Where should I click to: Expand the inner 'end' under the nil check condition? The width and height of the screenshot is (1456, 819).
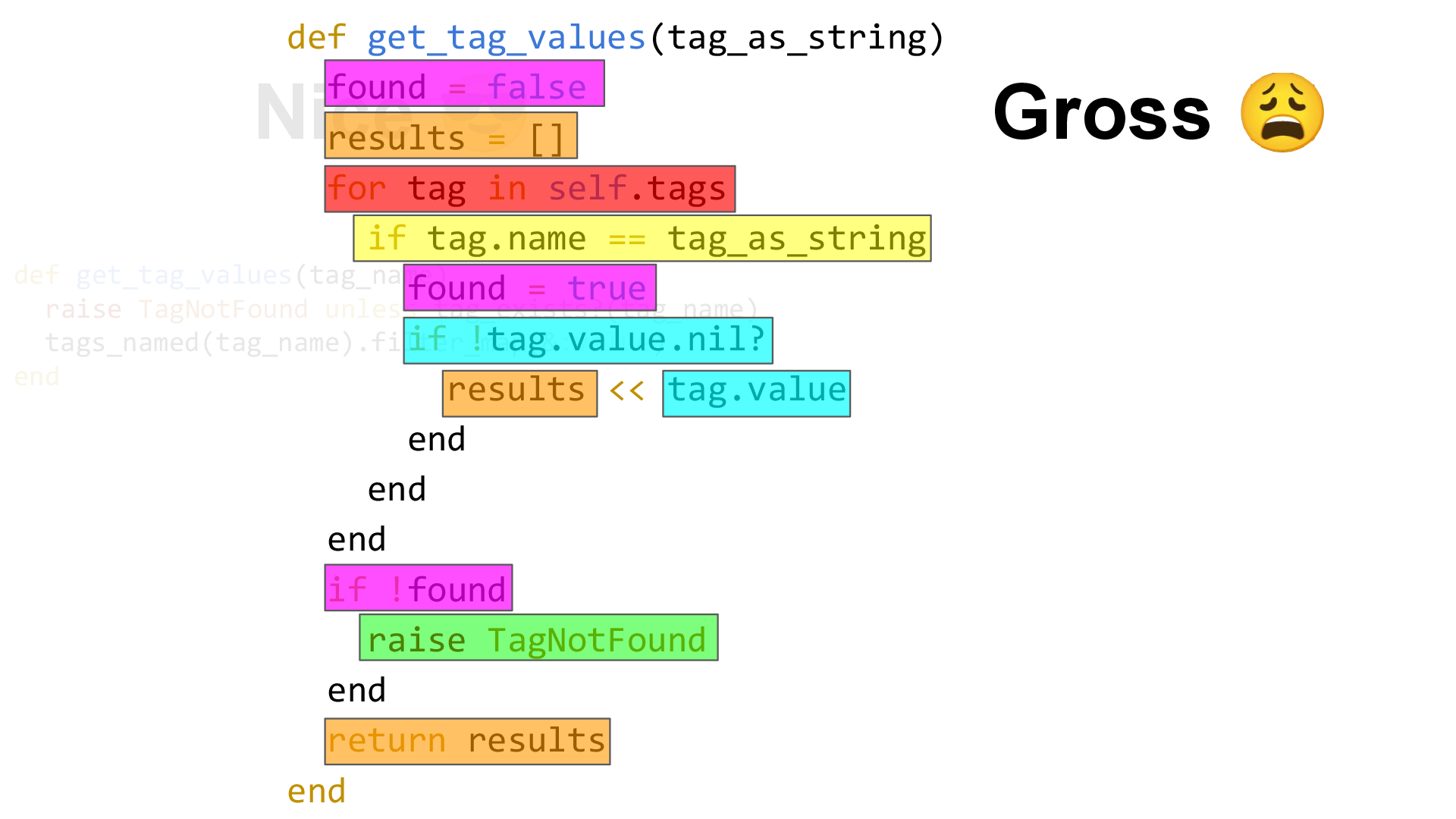pos(436,439)
